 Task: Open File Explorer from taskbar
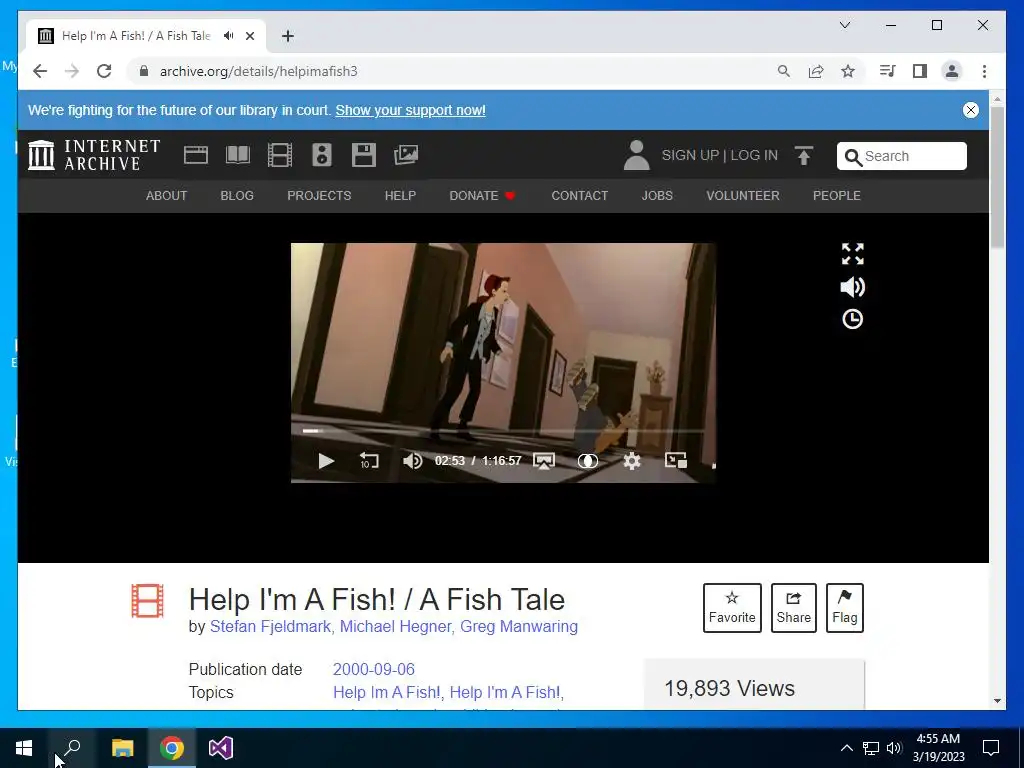click(x=122, y=748)
